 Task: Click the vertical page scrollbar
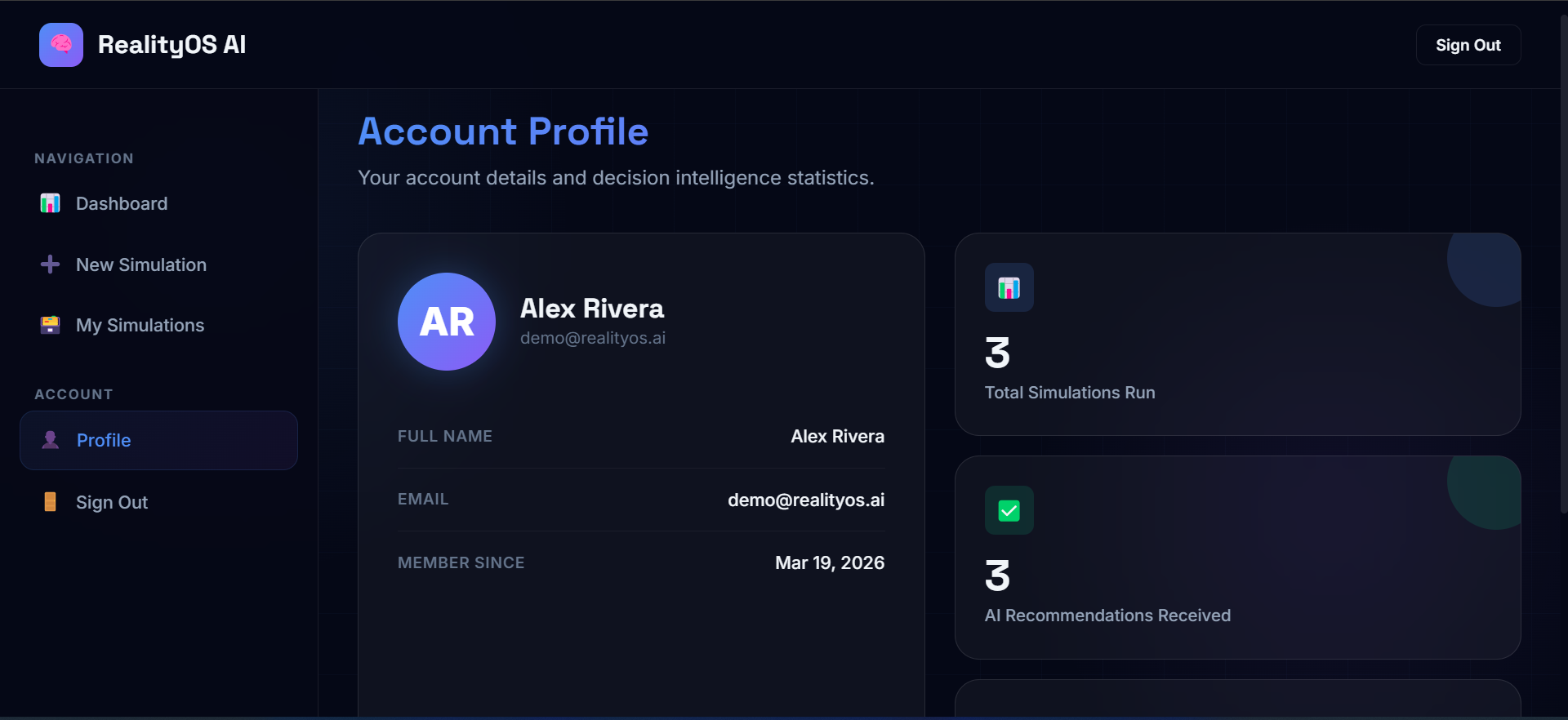click(1563, 264)
